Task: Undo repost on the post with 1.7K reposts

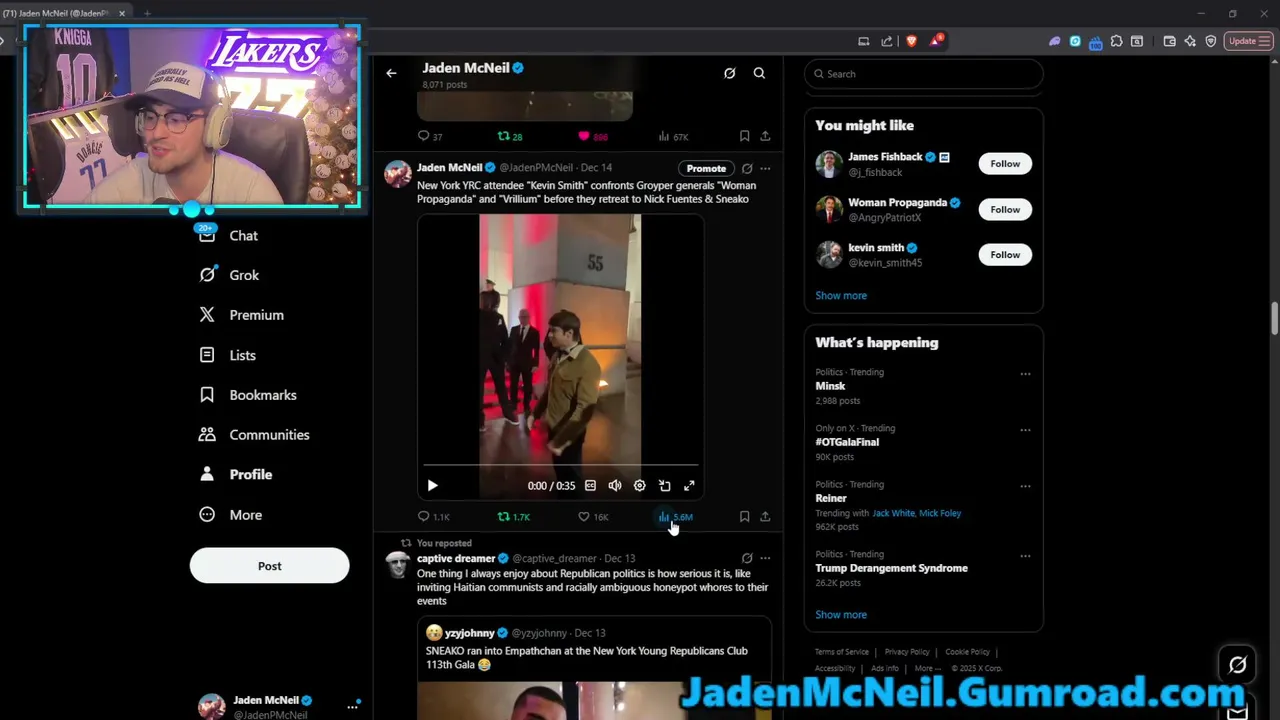Action: 513,517
